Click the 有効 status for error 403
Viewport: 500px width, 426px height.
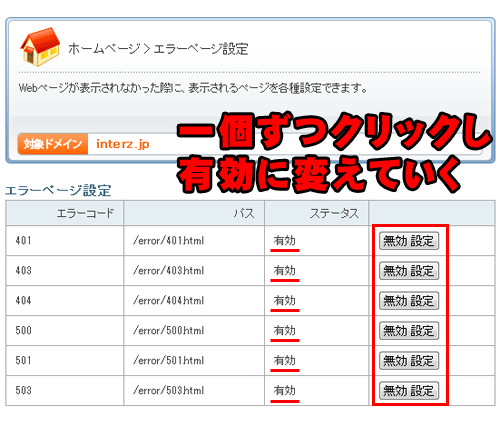[285, 270]
